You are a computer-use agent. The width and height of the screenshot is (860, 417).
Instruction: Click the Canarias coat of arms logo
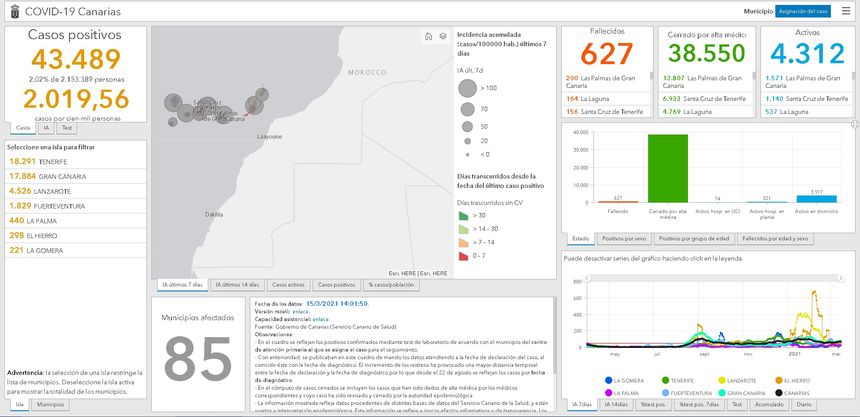click(x=11, y=11)
